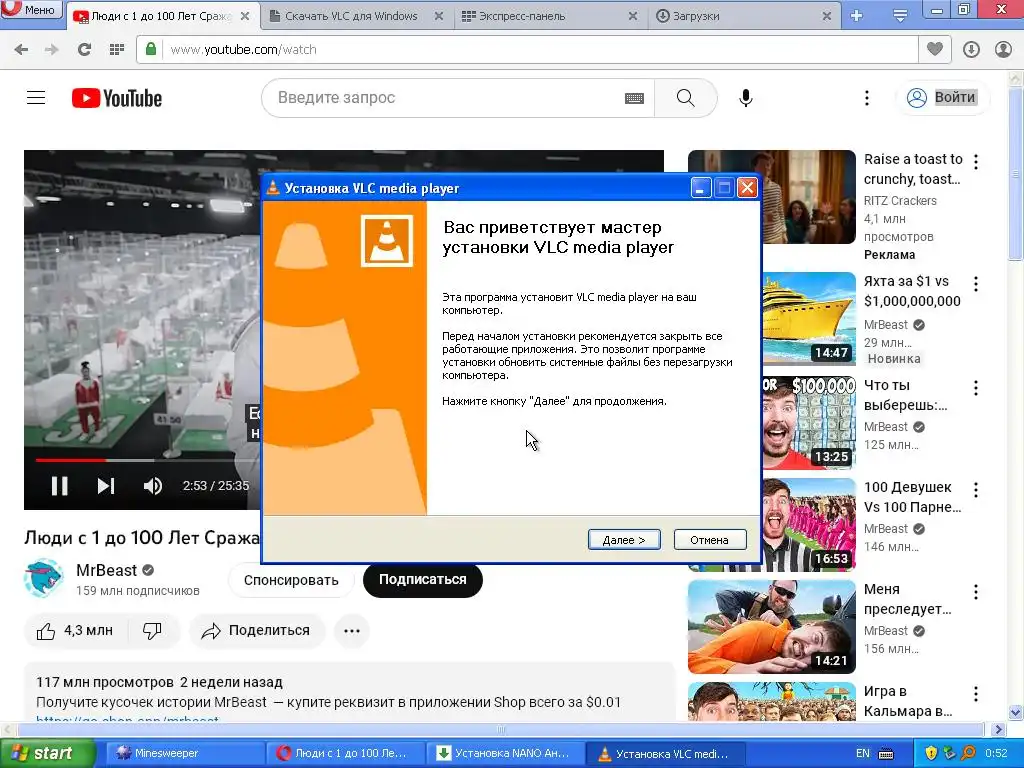Click vertical page scrollbar down arrow
This screenshot has width=1024, height=768.
(x=1016, y=712)
